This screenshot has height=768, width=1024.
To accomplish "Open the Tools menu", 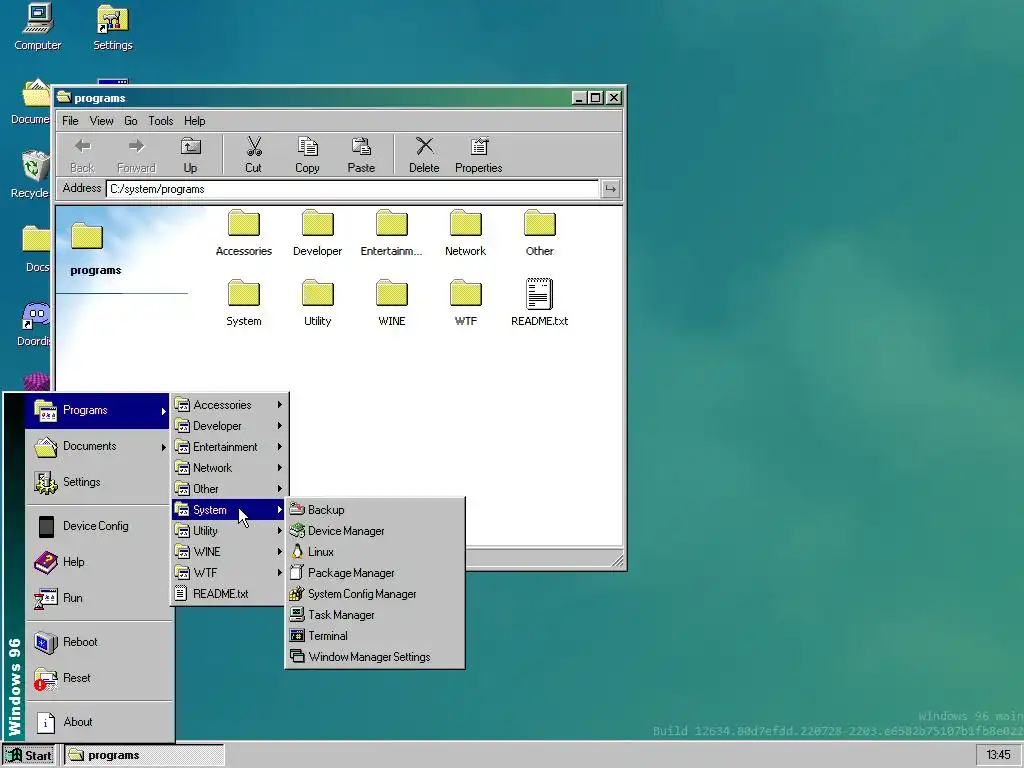I will [x=161, y=121].
